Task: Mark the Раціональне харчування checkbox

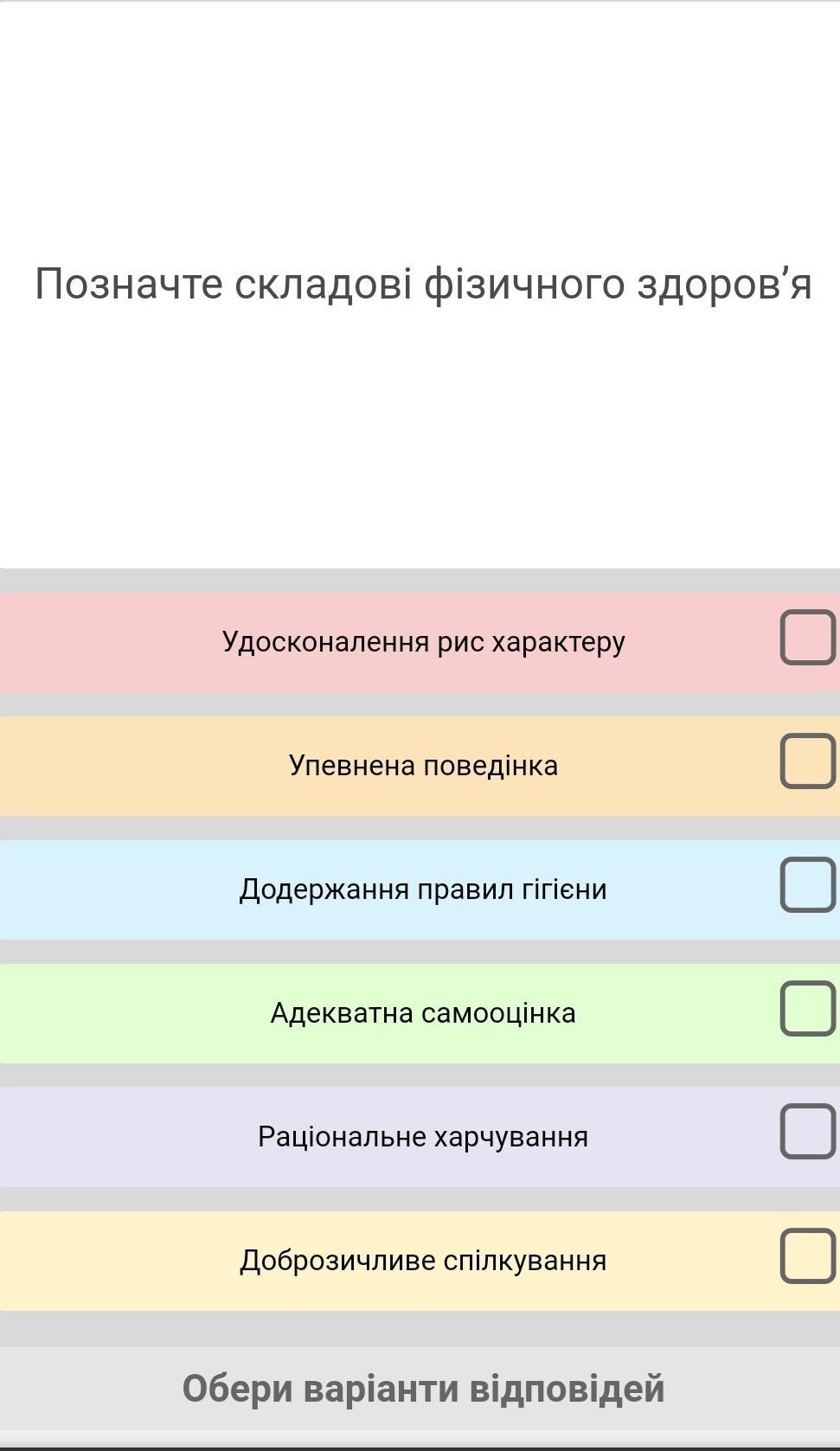Action: click(x=807, y=1132)
